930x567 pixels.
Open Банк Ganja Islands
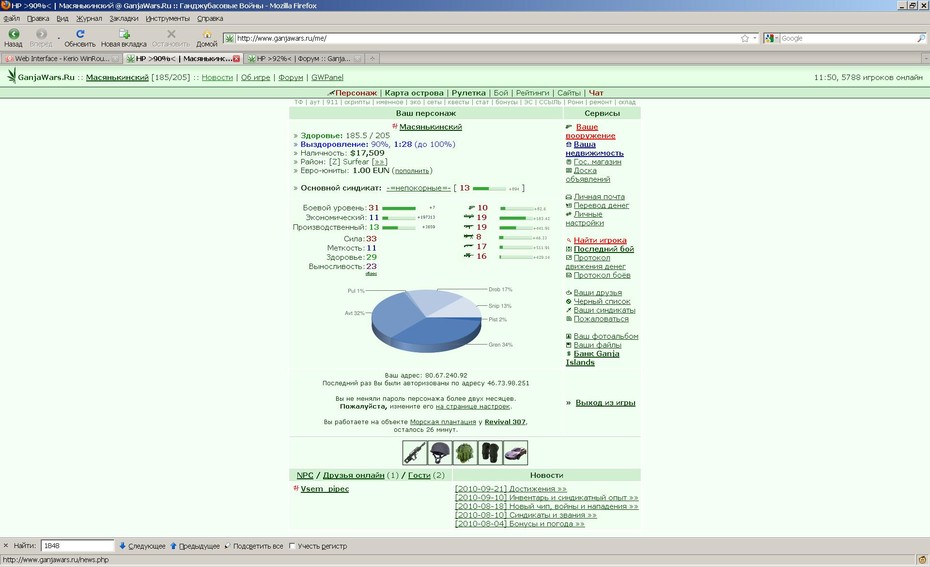(x=593, y=358)
